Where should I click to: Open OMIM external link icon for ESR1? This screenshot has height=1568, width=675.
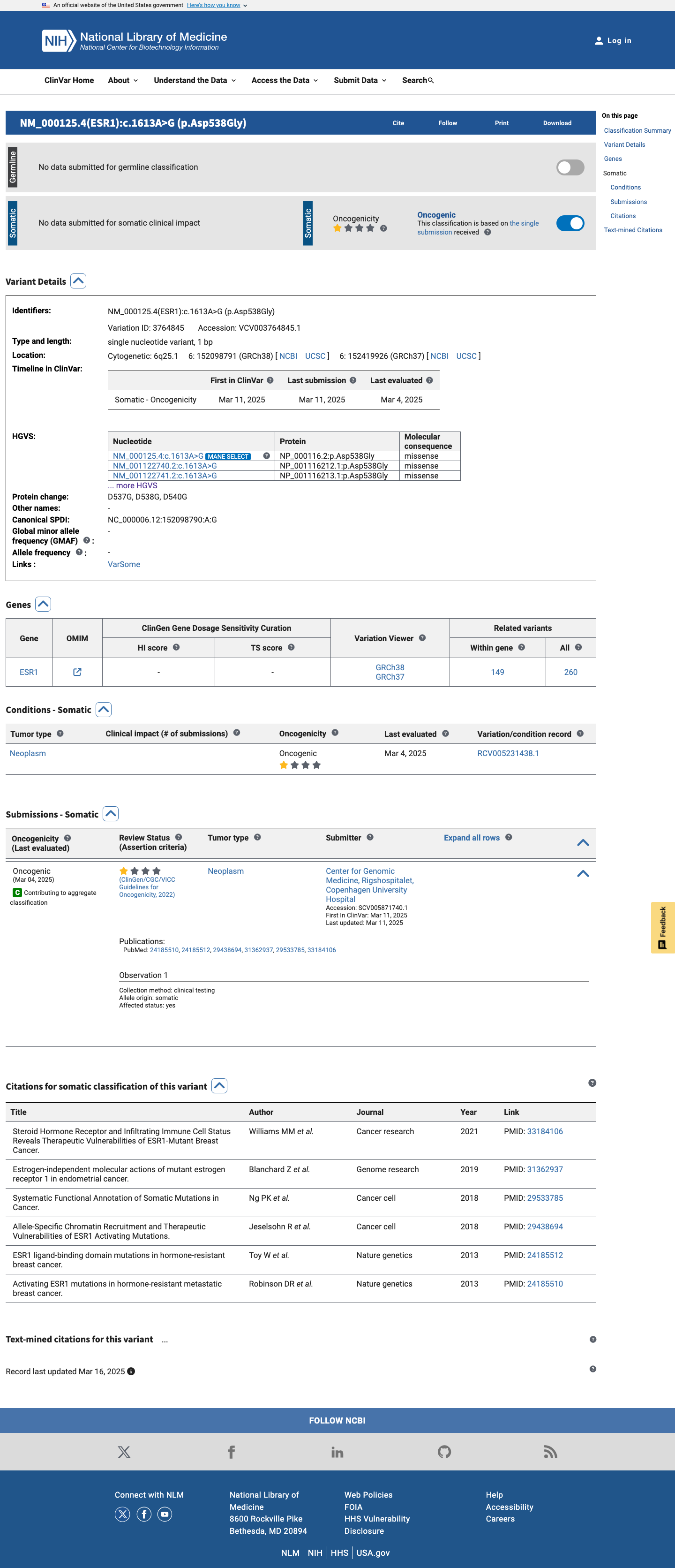coord(77,672)
